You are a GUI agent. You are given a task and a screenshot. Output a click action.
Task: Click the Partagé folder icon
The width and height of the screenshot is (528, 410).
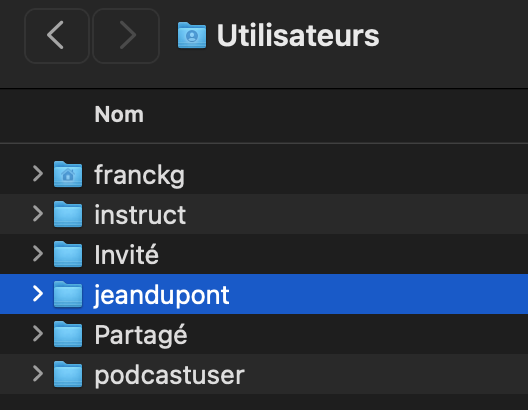[x=68, y=334]
